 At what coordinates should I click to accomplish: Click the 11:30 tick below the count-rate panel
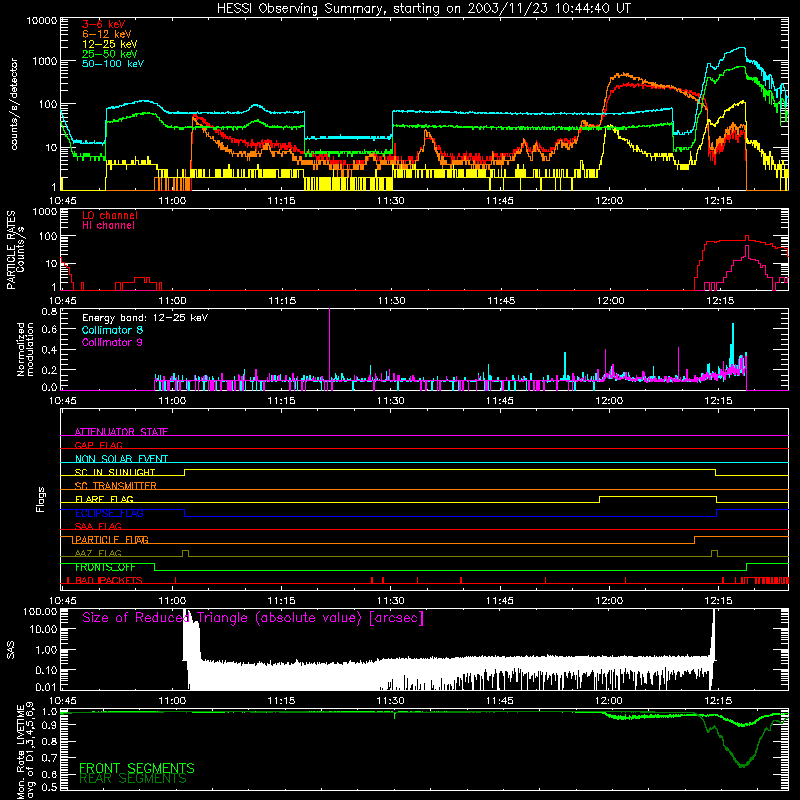pos(391,201)
